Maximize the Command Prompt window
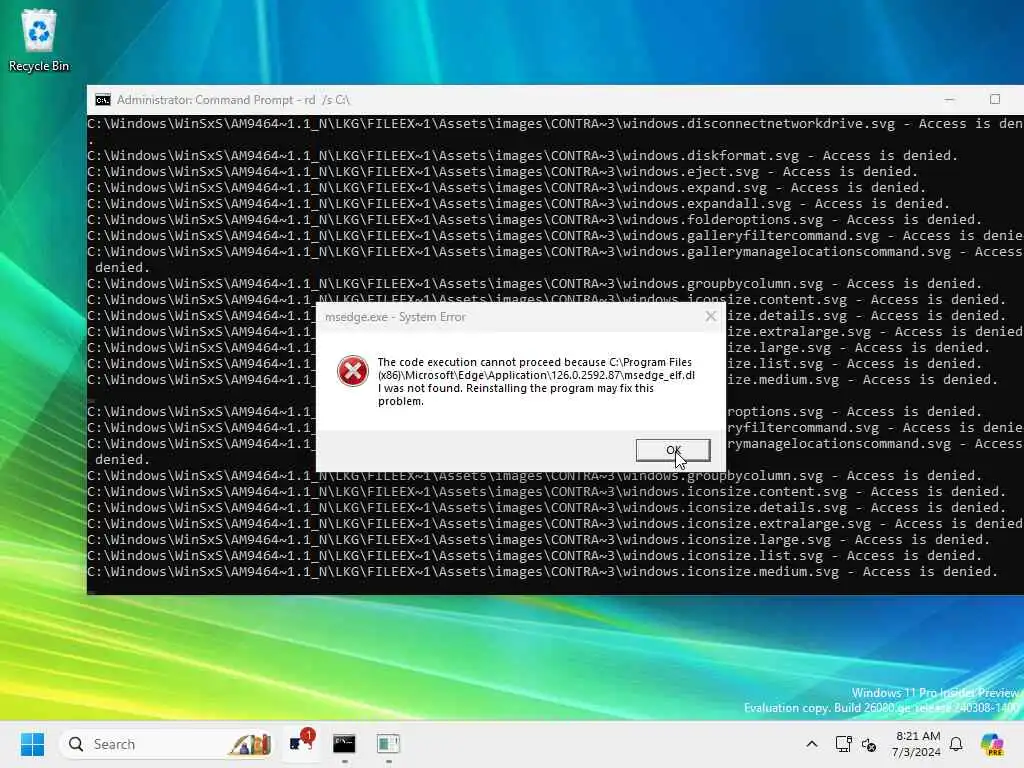Image resolution: width=1024 pixels, height=768 pixels. [995, 99]
